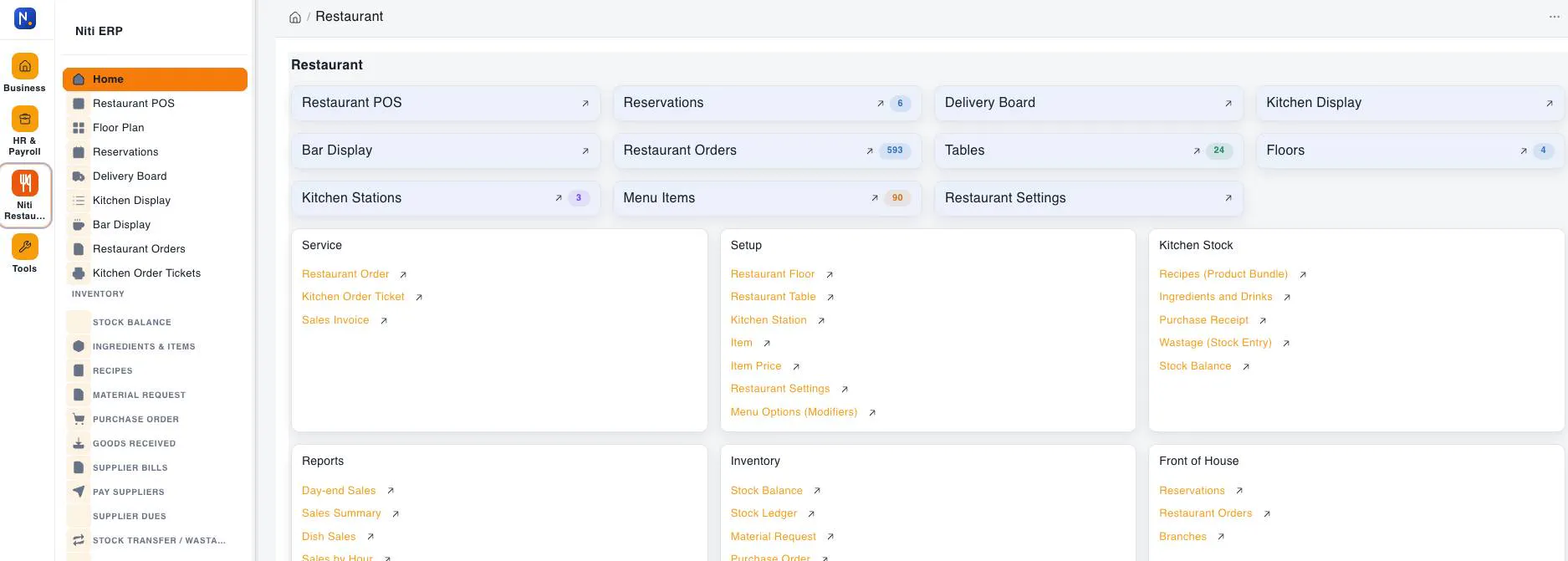The width and height of the screenshot is (1568, 561).
Task: Open Restaurant Table link under Setup
Action: click(773, 297)
